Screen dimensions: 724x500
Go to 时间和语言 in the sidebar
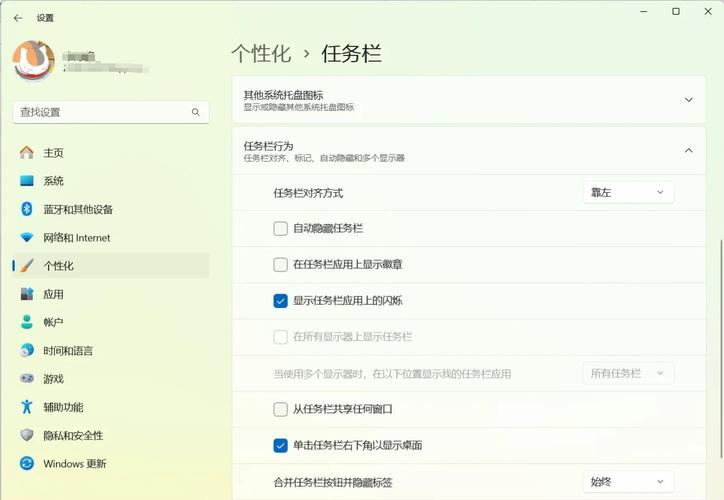[x=68, y=351]
